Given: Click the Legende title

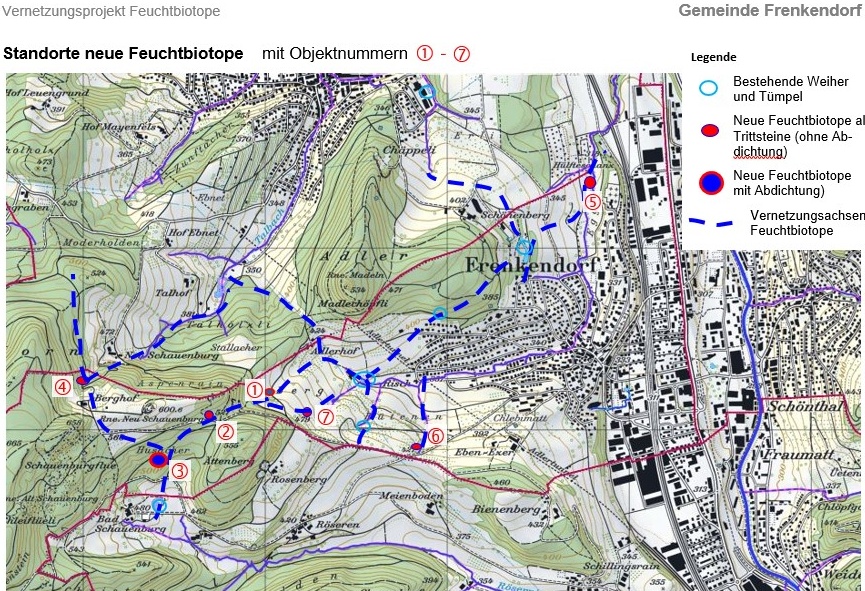Looking at the screenshot, I should pos(713,57).
